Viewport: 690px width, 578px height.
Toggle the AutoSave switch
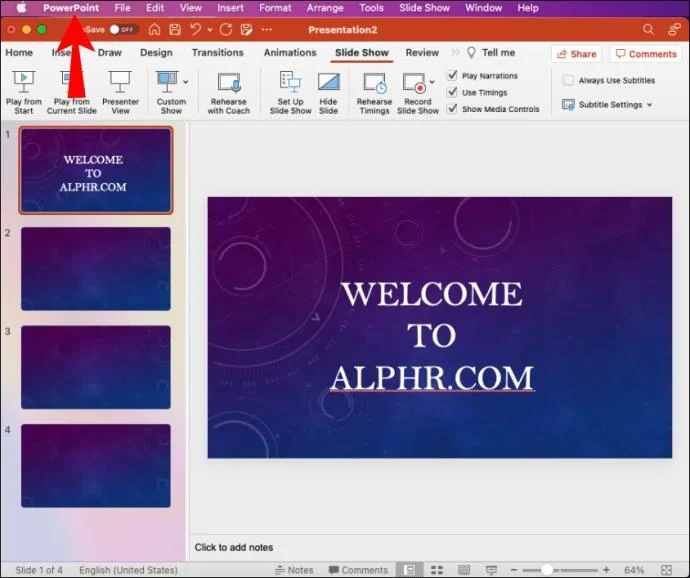(123, 29)
